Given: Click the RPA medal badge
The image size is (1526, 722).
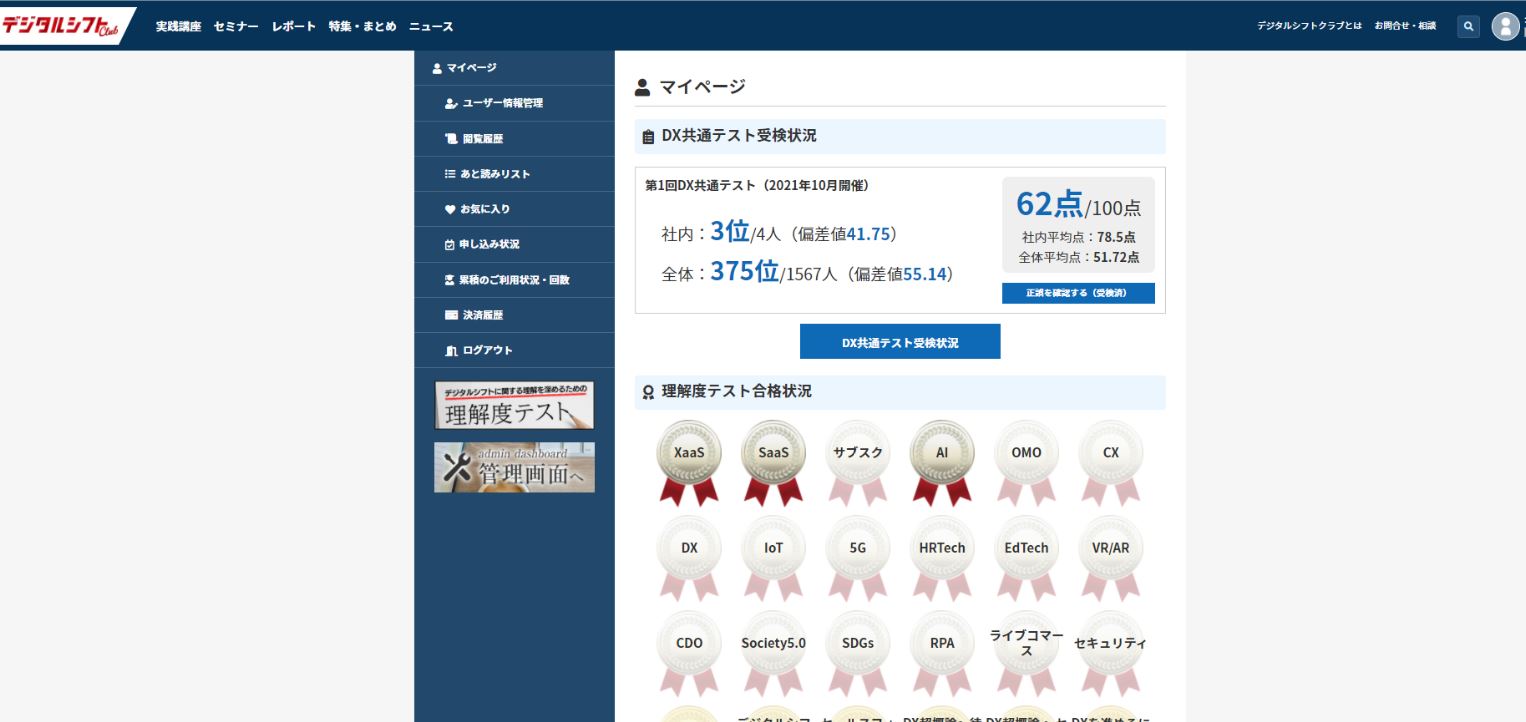Looking at the screenshot, I should click(x=942, y=644).
